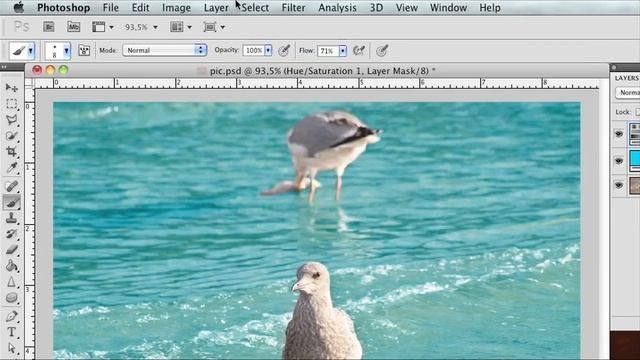This screenshot has width=640, height=360.
Task: Hide the bottom layer eye icon
Action: click(x=619, y=185)
